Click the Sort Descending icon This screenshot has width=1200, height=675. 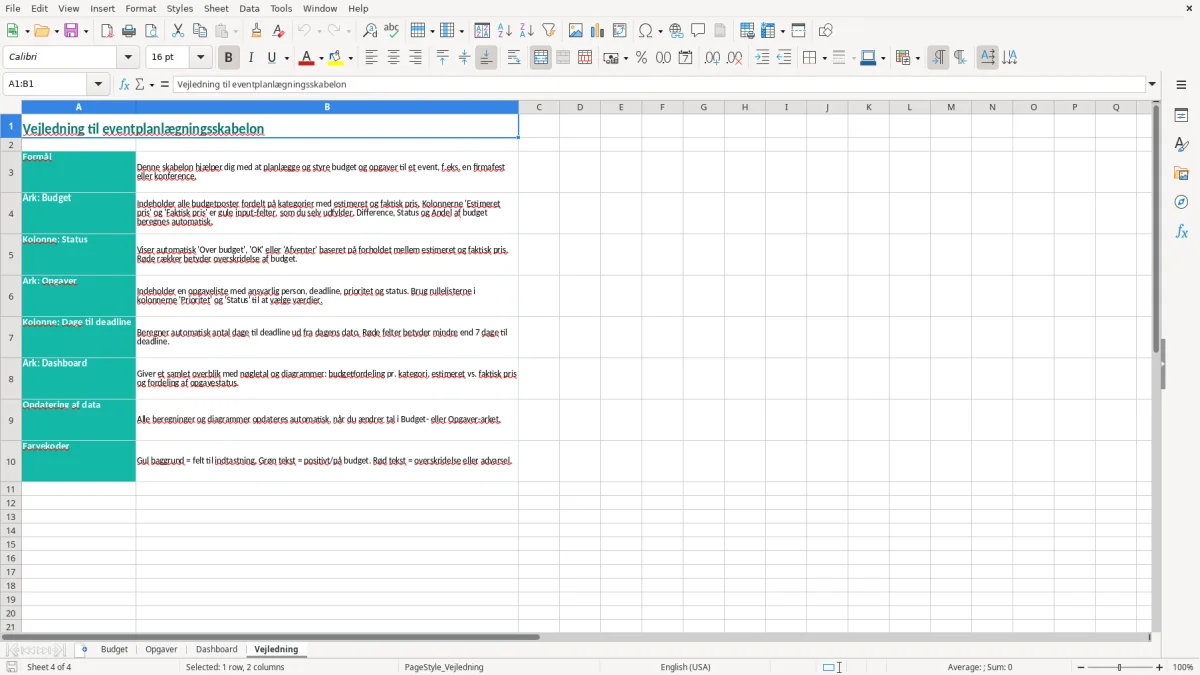pos(527,31)
